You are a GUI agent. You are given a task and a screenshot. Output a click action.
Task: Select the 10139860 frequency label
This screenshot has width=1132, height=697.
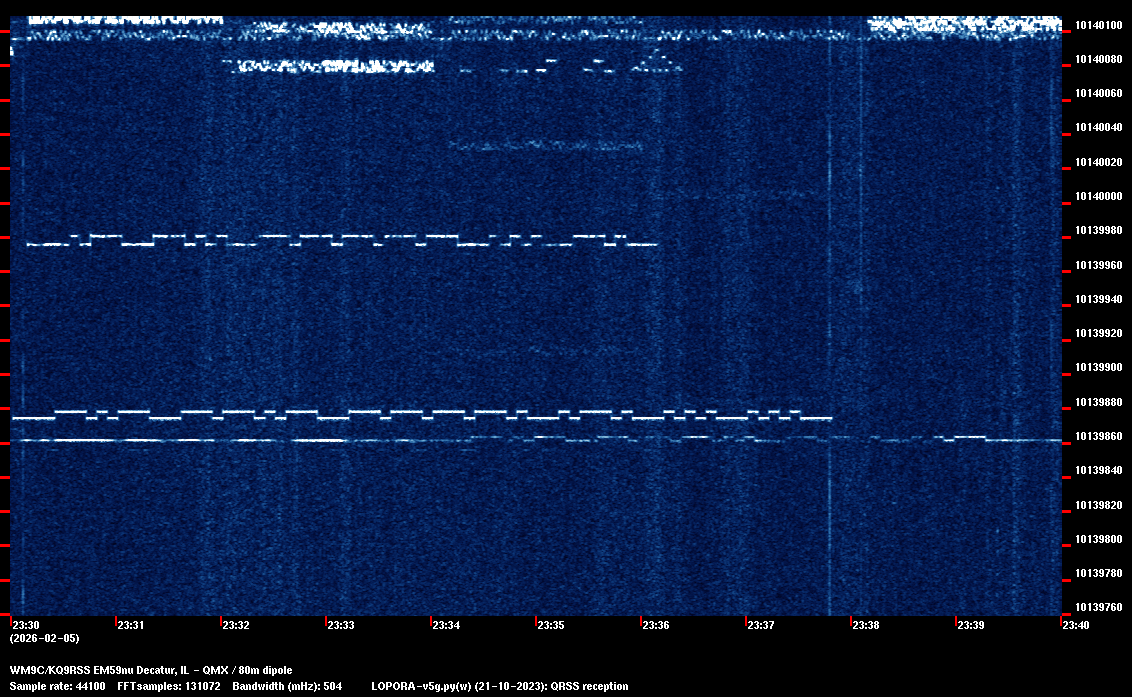(1098, 436)
